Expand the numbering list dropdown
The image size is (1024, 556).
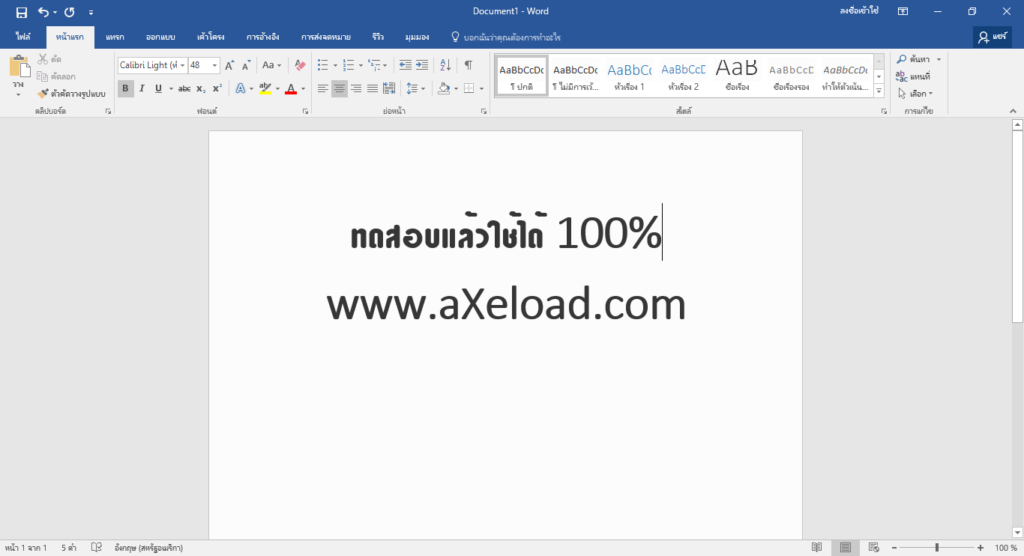tap(360, 65)
